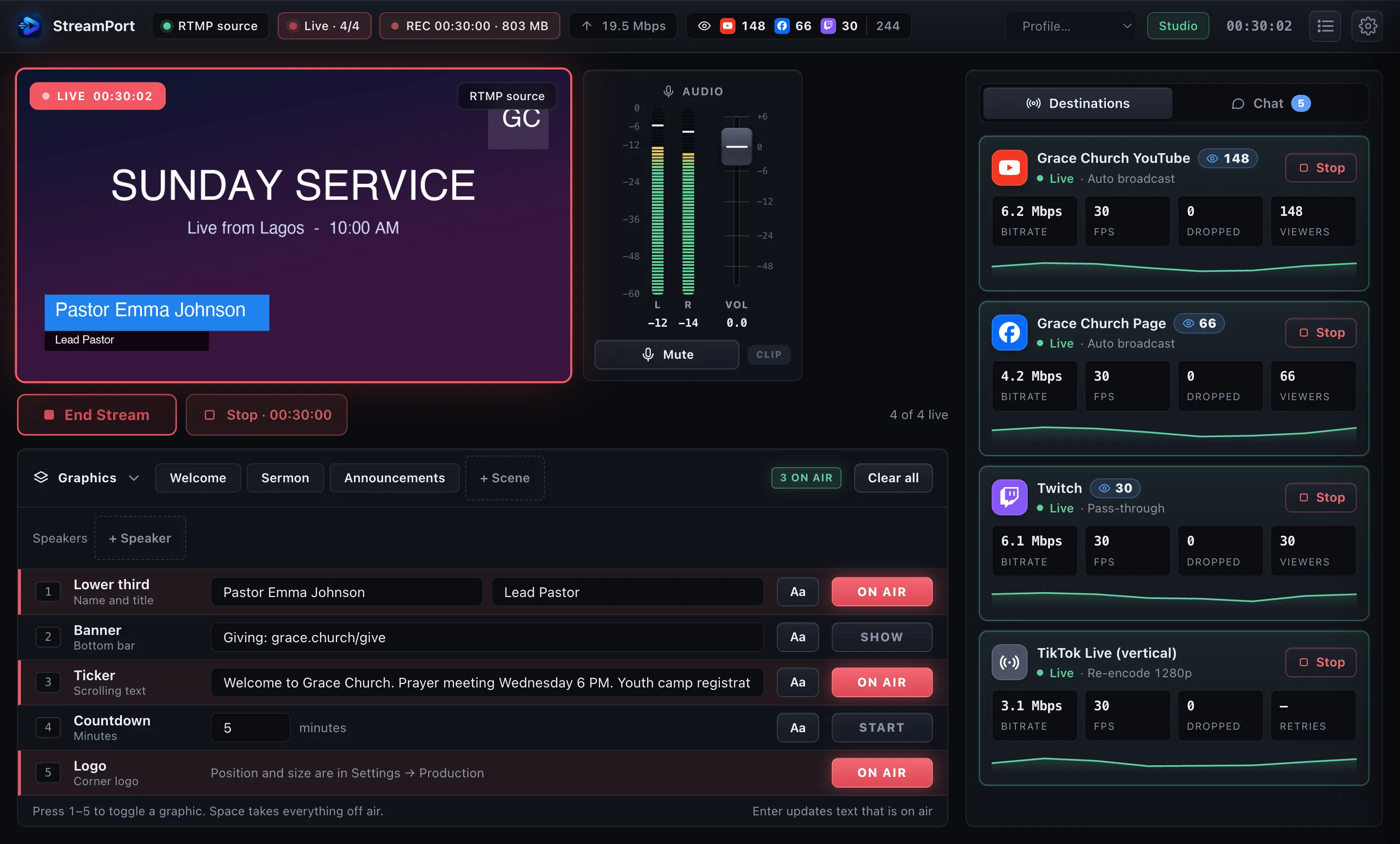
Task: Stop the Grace Church YouTube destination
Action: (x=1320, y=168)
